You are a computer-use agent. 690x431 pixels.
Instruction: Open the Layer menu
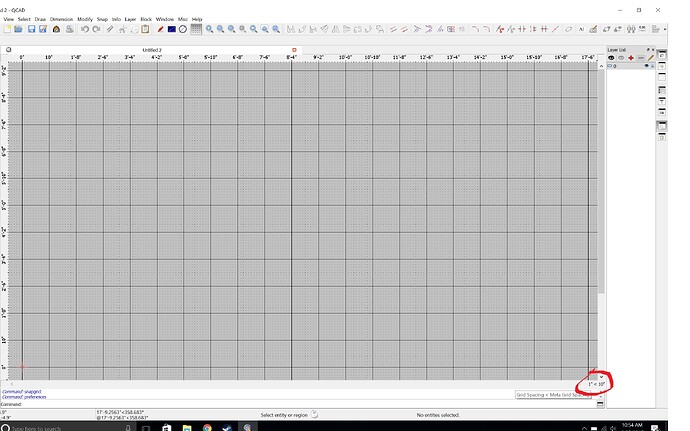pyautogui.click(x=130, y=19)
